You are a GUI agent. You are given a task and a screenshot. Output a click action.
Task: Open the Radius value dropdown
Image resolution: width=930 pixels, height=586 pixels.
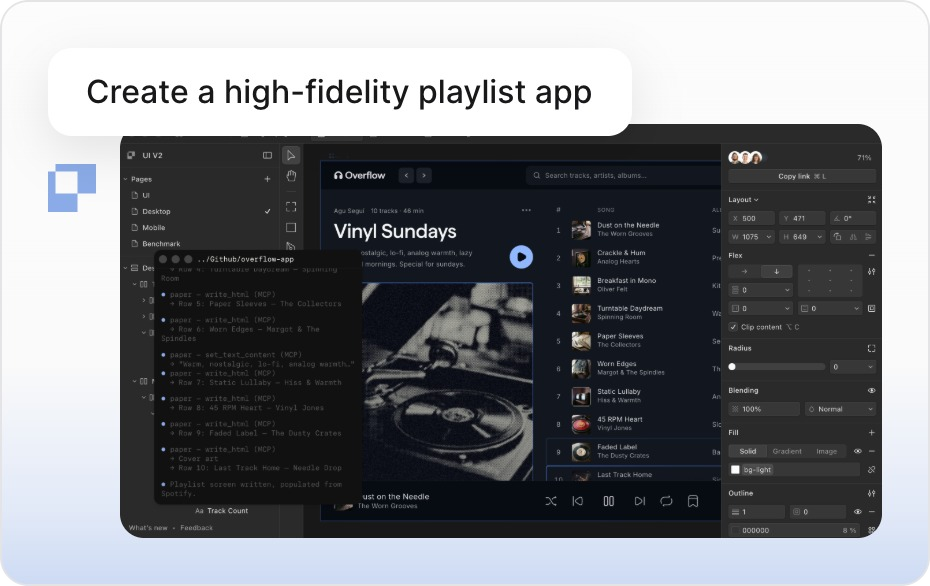tap(870, 367)
